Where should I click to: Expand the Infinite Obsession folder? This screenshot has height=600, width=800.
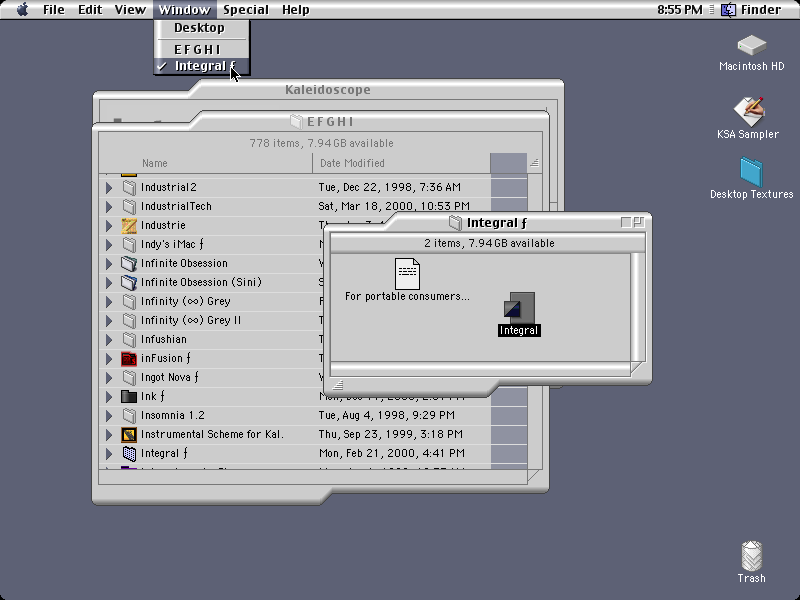pos(109,264)
